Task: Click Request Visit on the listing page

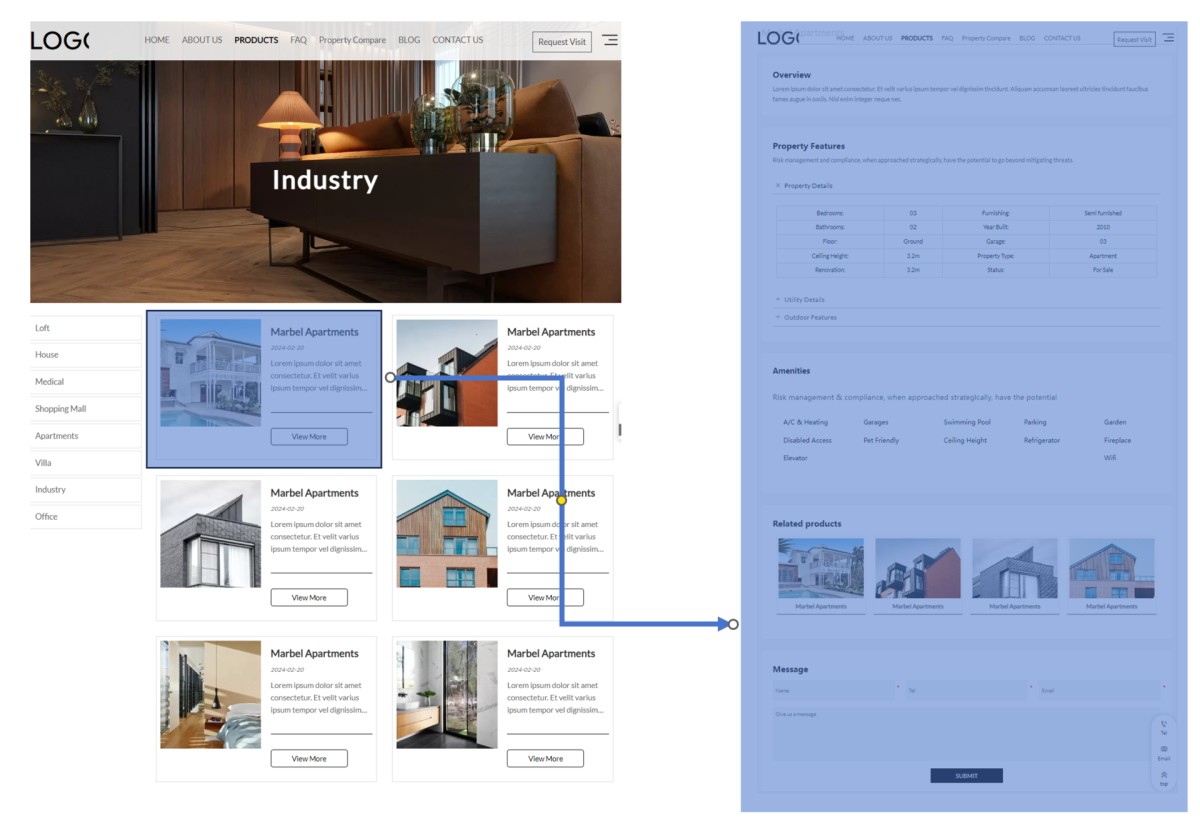Action: click(562, 42)
